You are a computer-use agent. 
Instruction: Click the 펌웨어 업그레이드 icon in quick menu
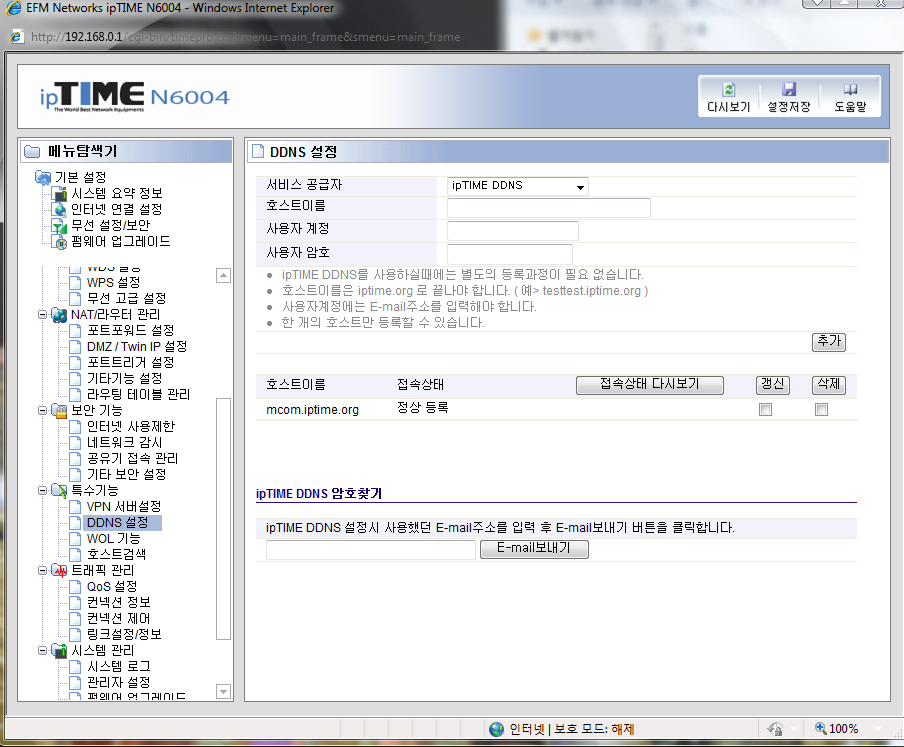[60, 242]
